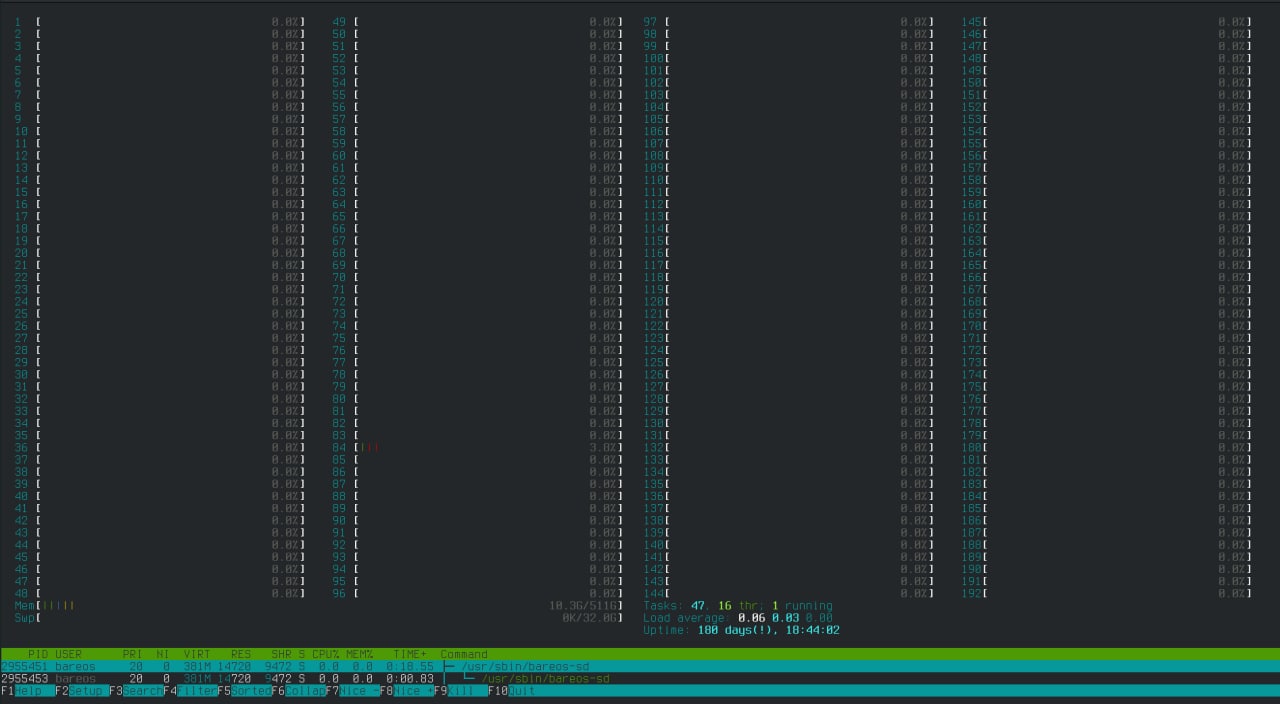Viewport: 1280px width, 704px height.
Task: Sort by the CPU% column header
Action: (325, 654)
